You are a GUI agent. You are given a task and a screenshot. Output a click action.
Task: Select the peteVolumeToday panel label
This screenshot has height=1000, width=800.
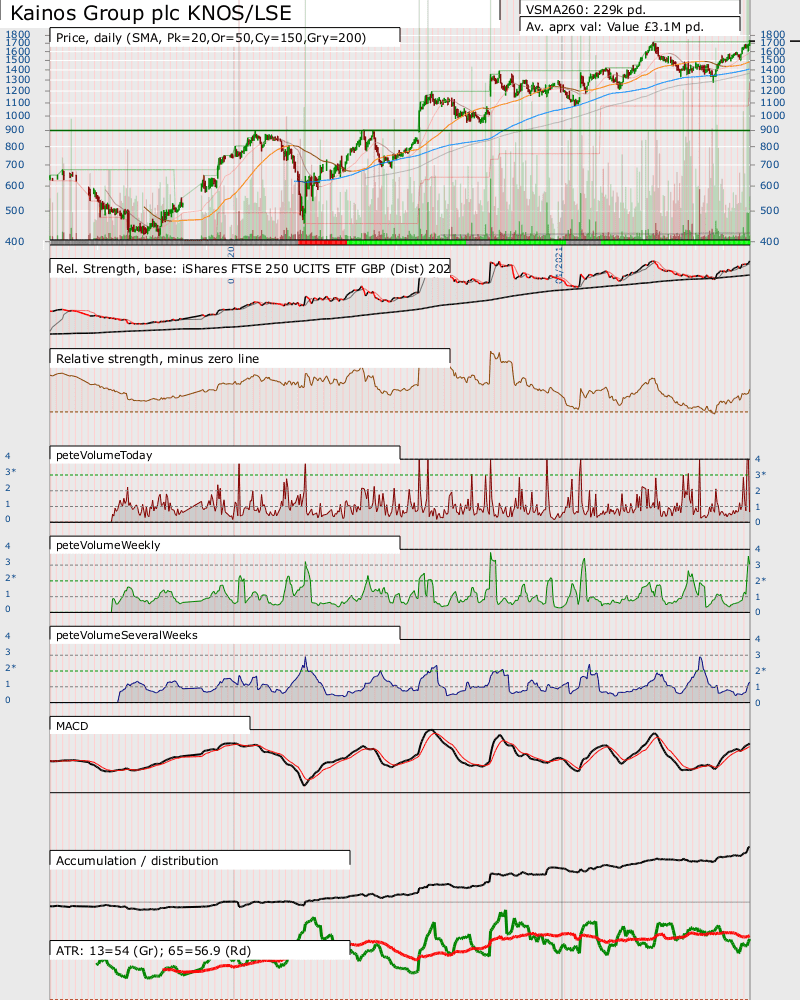point(104,455)
